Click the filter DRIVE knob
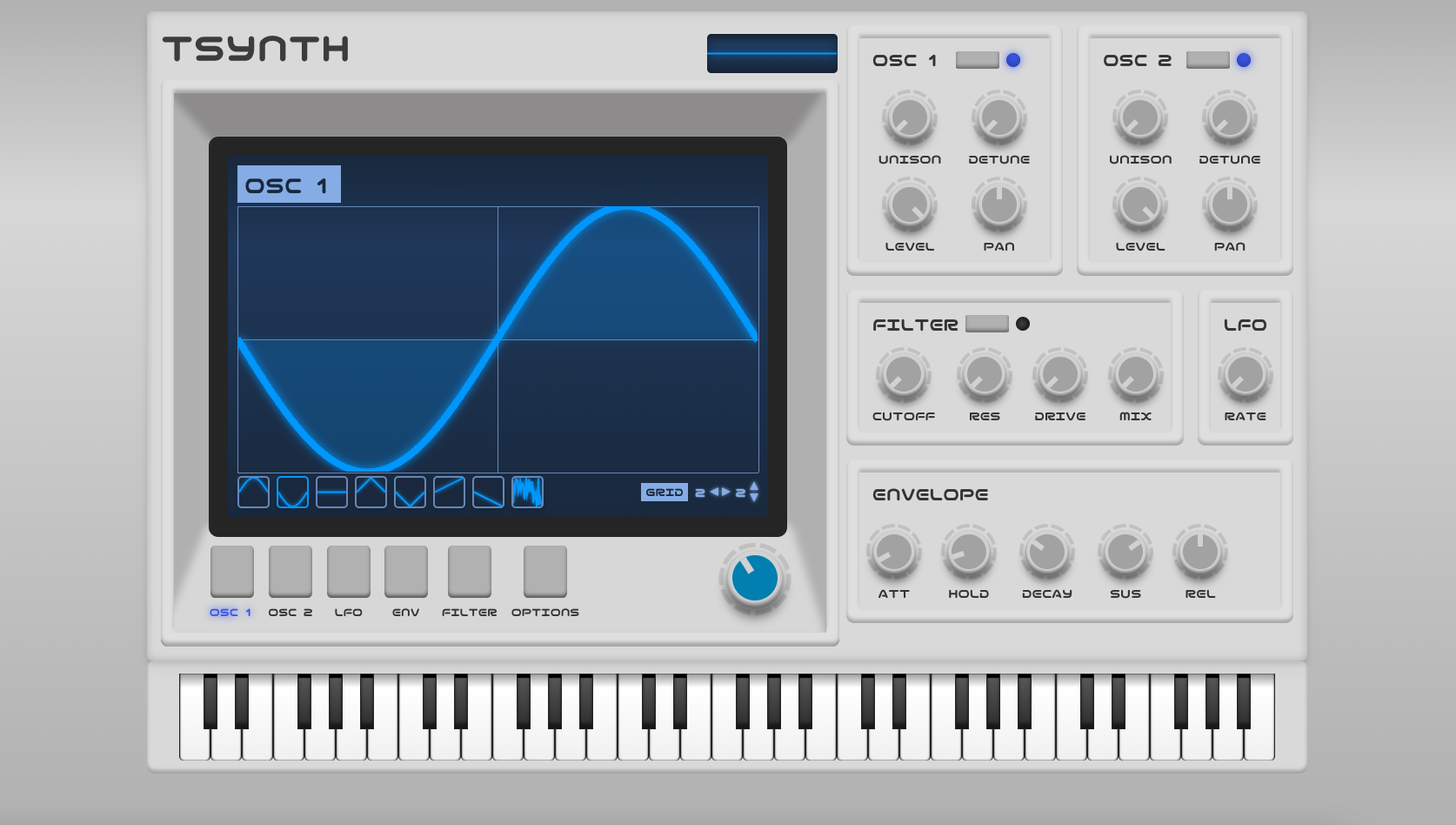This screenshot has height=825, width=1456. point(1060,375)
